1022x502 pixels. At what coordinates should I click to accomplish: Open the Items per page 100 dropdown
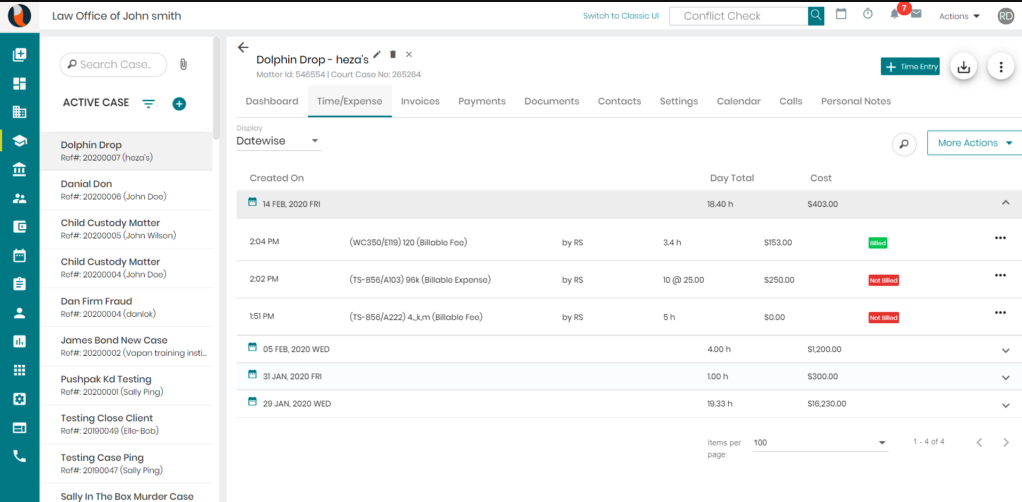coord(821,443)
